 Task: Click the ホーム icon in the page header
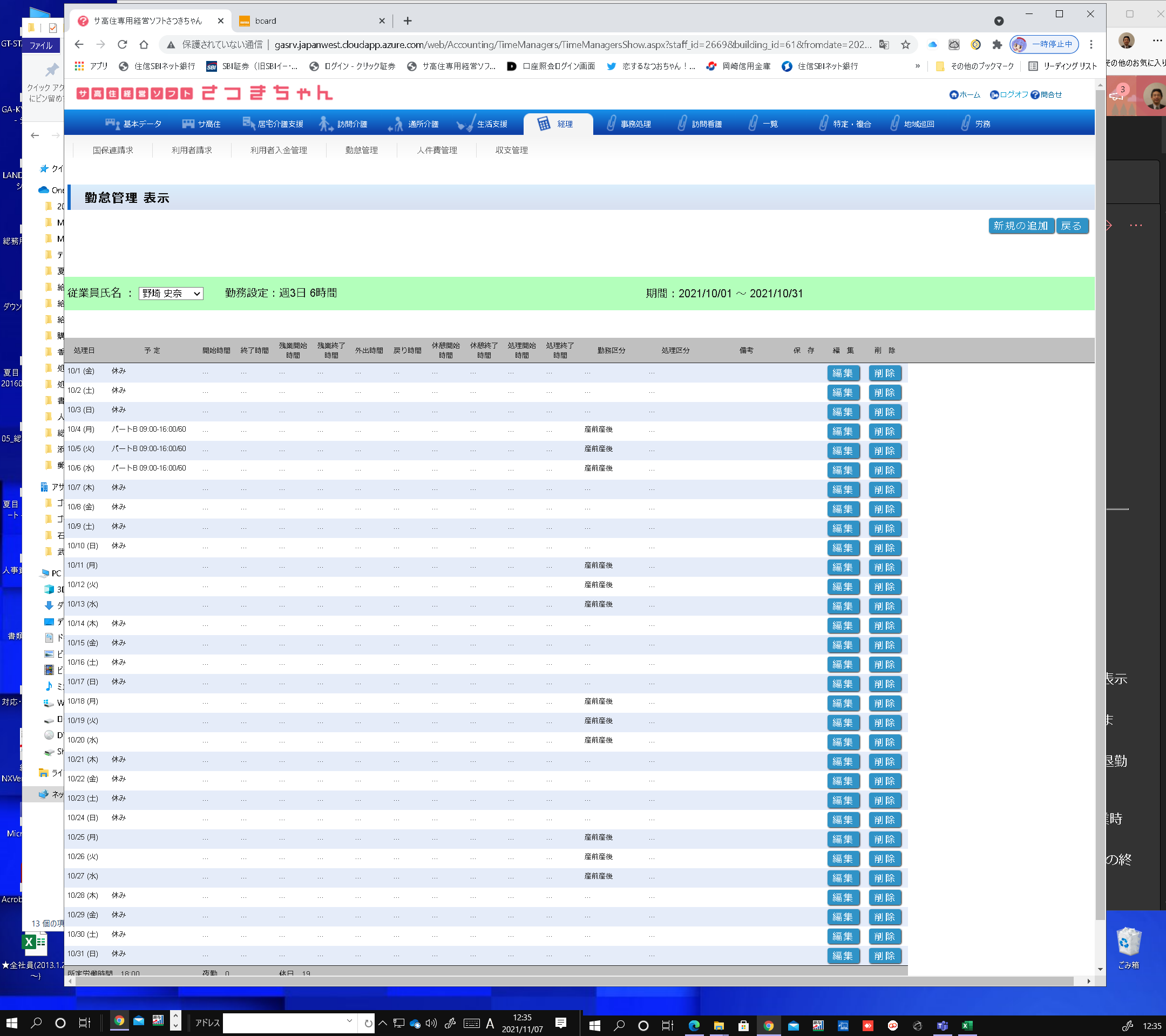pos(953,94)
